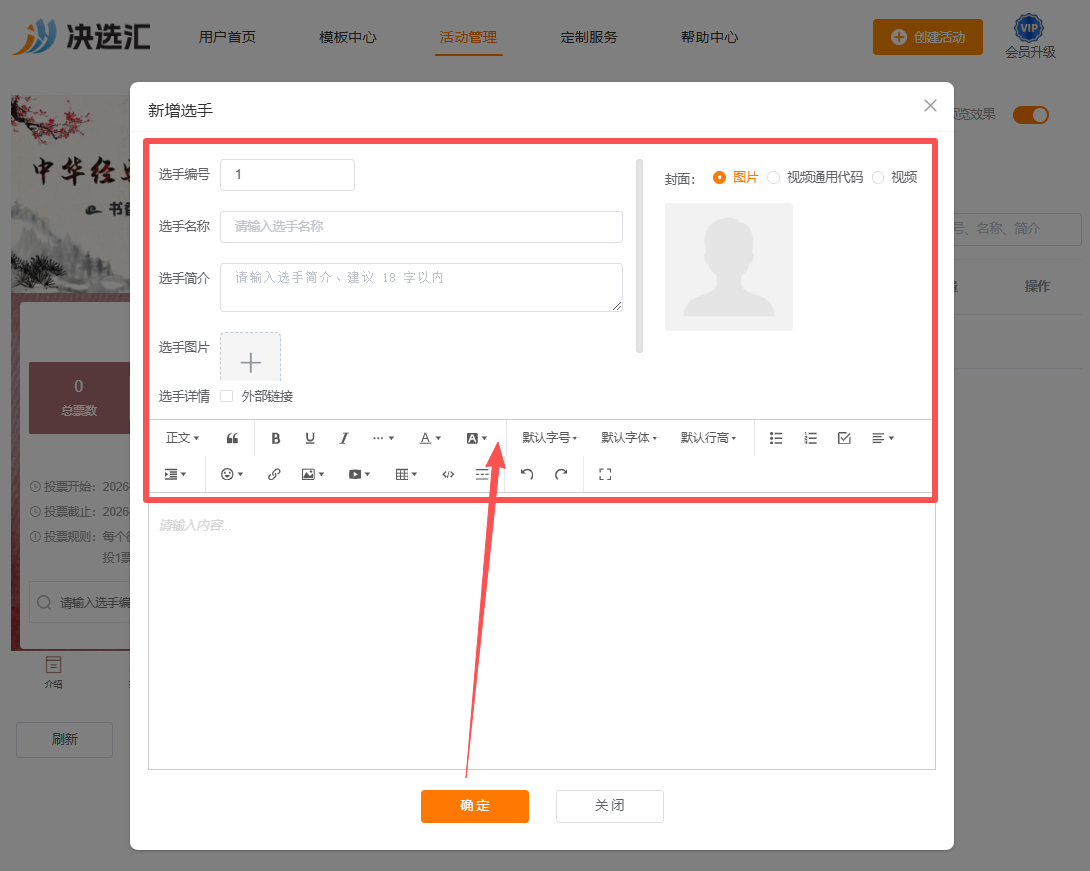This screenshot has height=871, width=1090.
Task: Open the 活动管理 nav item
Action: 468,37
